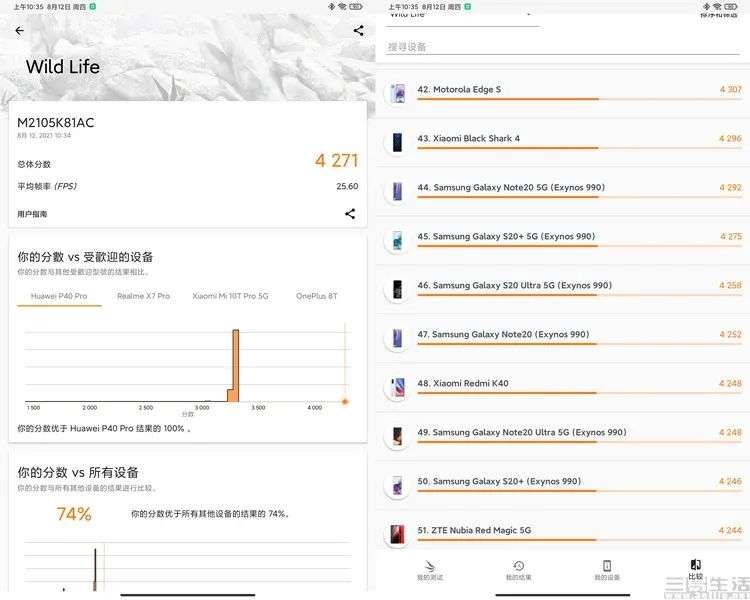This screenshot has height=600, width=750.
Task: Click the Wi-Fi icon in left status bar
Action: coord(342,7)
